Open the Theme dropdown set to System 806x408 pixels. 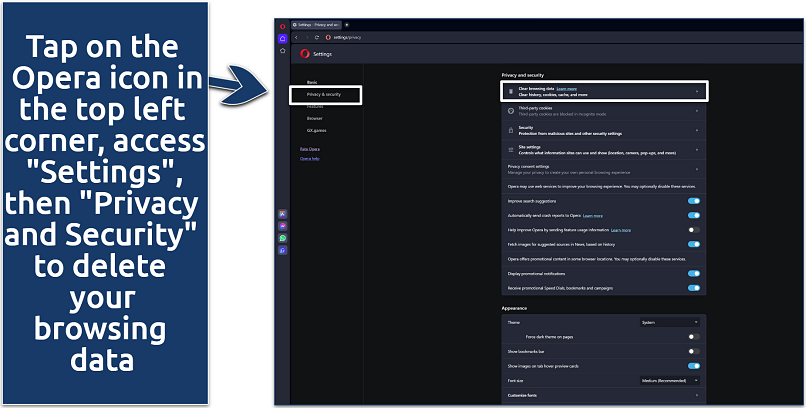[x=670, y=323]
